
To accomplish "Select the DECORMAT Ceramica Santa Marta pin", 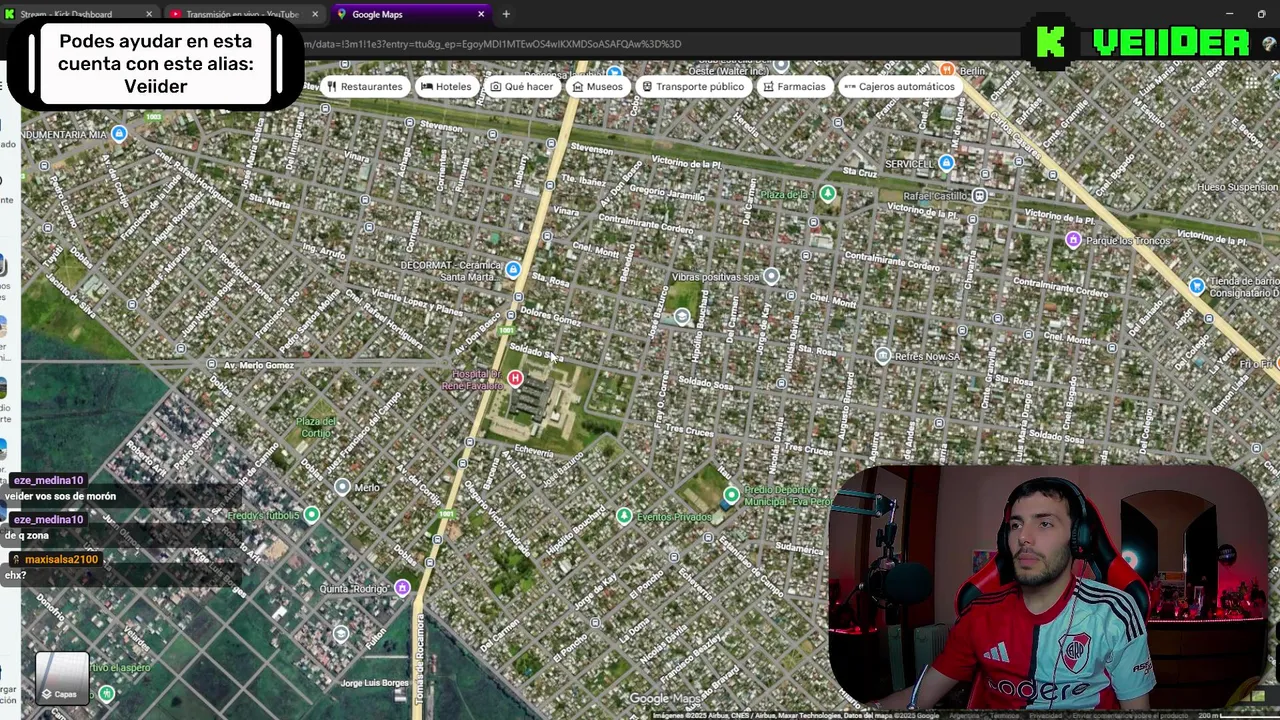I will coord(513,270).
